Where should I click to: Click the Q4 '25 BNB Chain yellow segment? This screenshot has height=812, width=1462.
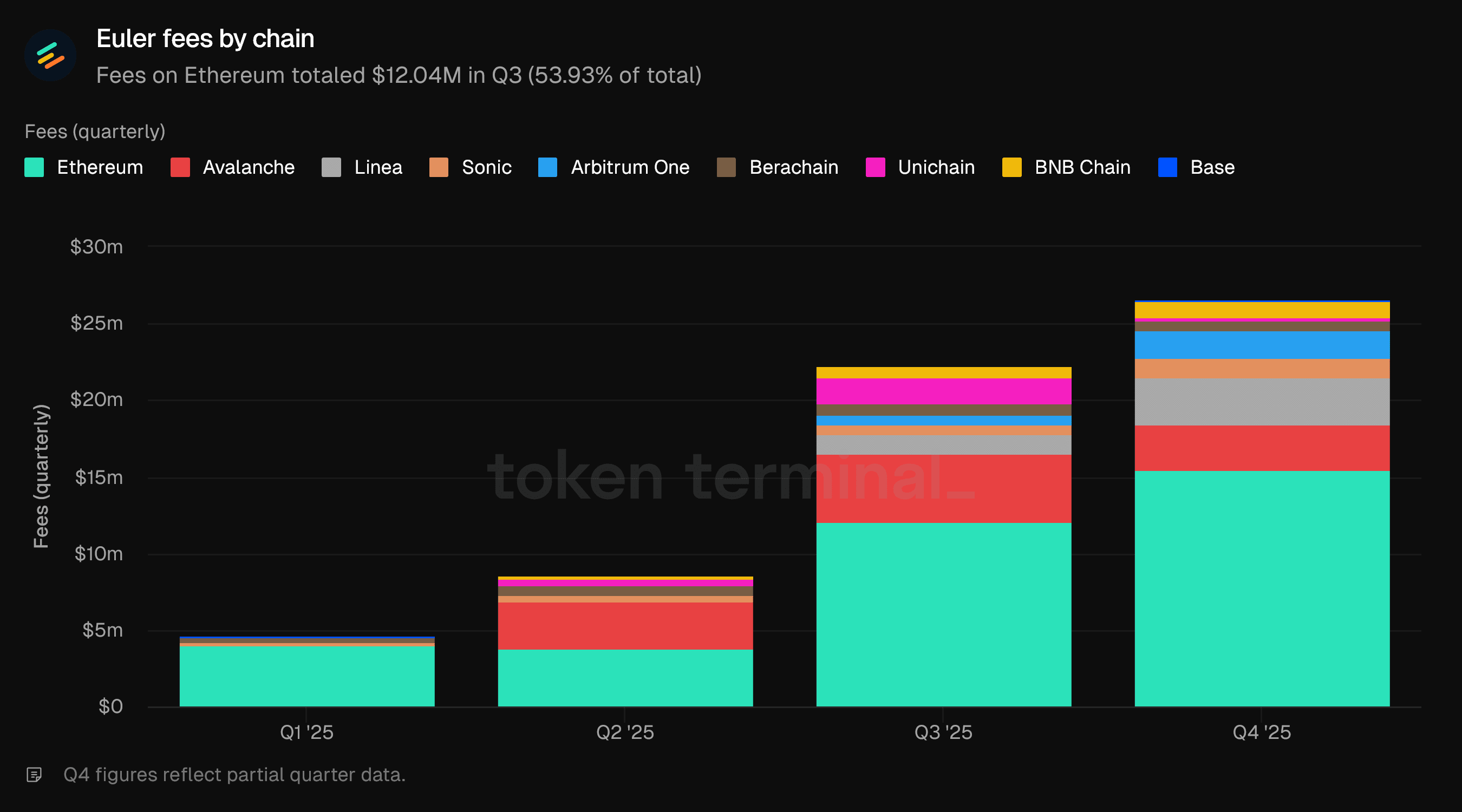coord(1262,310)
